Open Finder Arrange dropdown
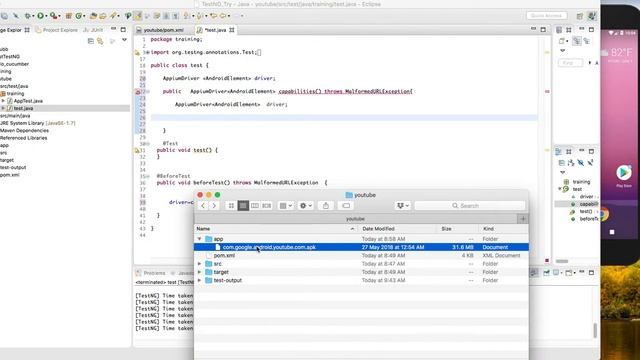The image size is (640, 360). pos(285,206)
